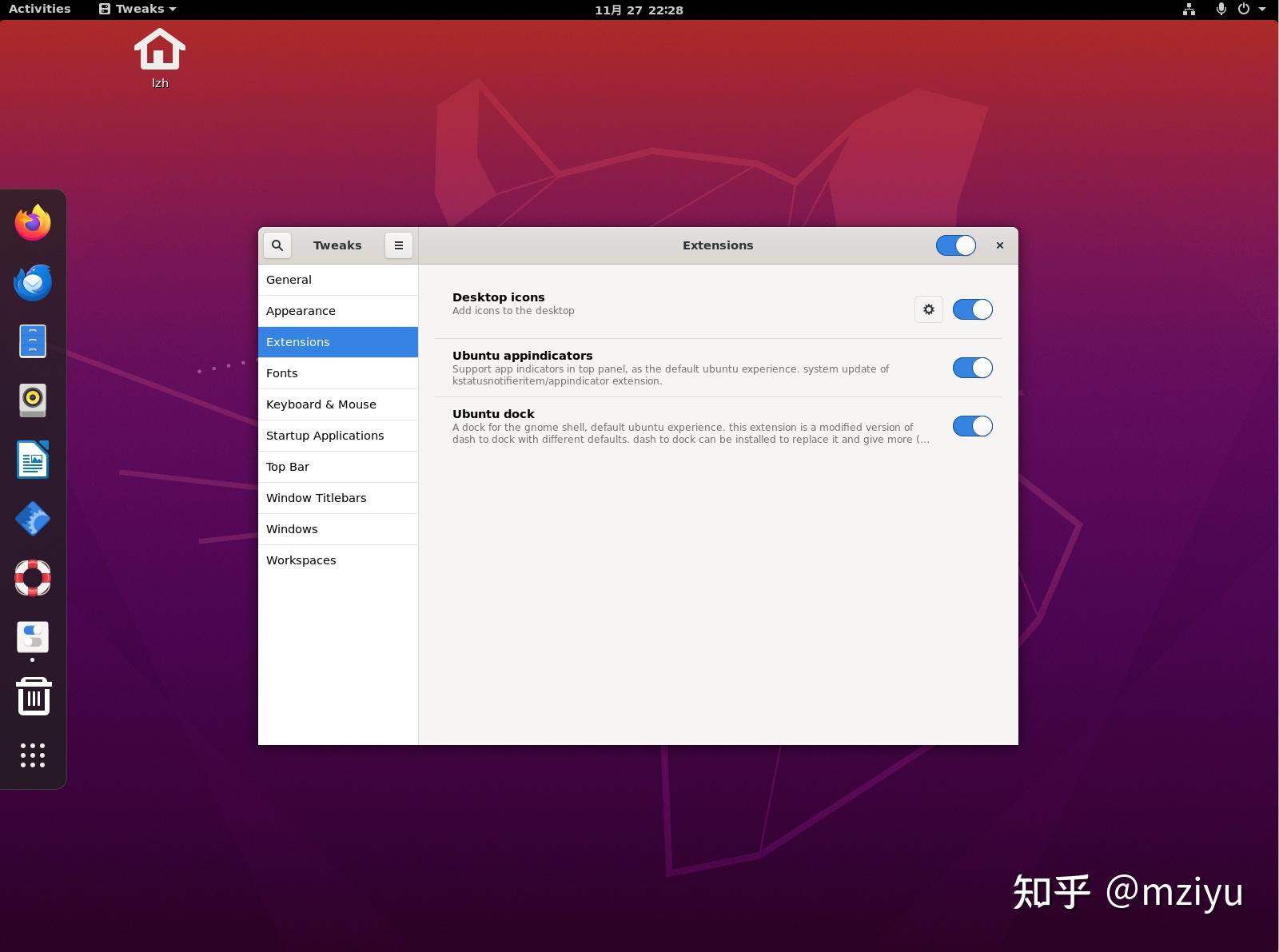Launch Firefox from the dock
The image size is (1279, 952).
pyautogui.click(x=32, y=224)
